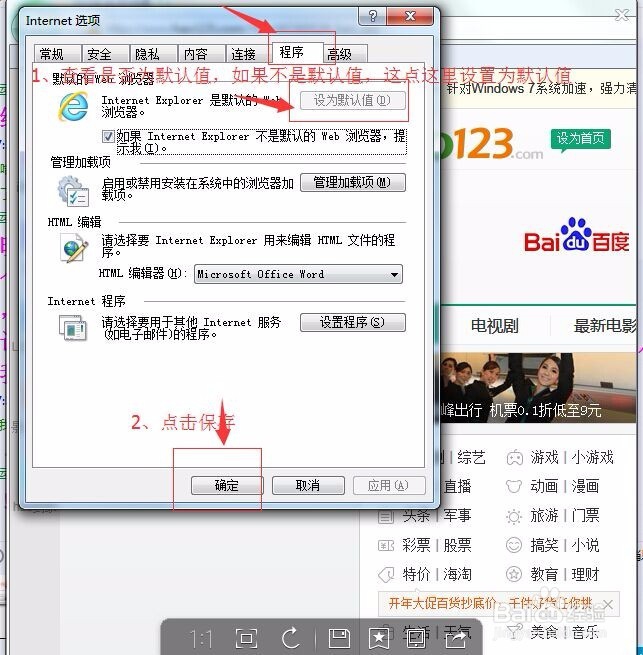Open the 音乐 link
Screen dimensions: 643x655
click(x=585, y=632)
